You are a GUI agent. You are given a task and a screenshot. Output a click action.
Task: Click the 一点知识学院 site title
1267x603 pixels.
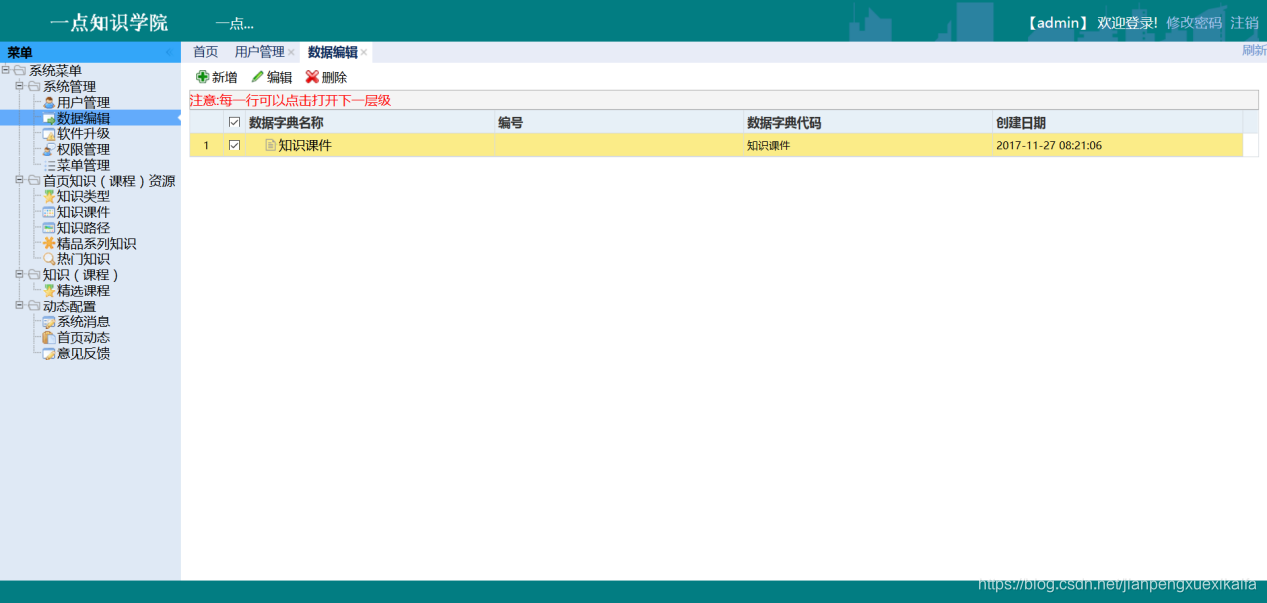(109, 23)
